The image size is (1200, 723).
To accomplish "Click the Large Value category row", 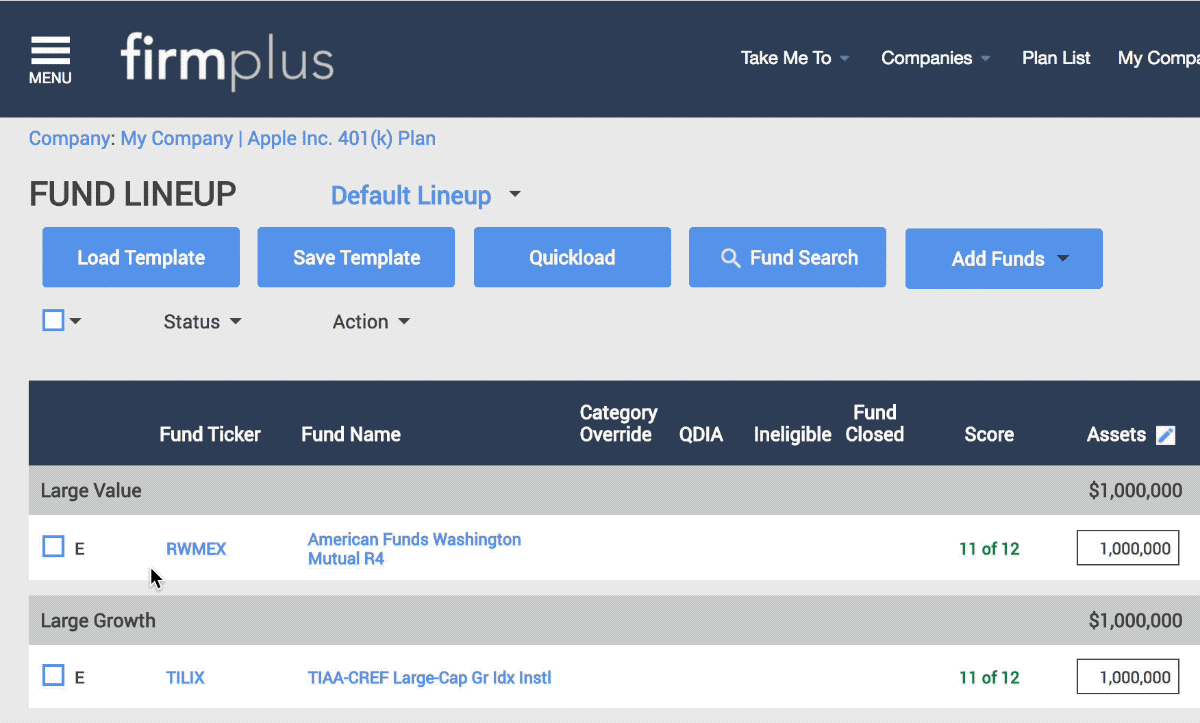I will tap(614, 491).
